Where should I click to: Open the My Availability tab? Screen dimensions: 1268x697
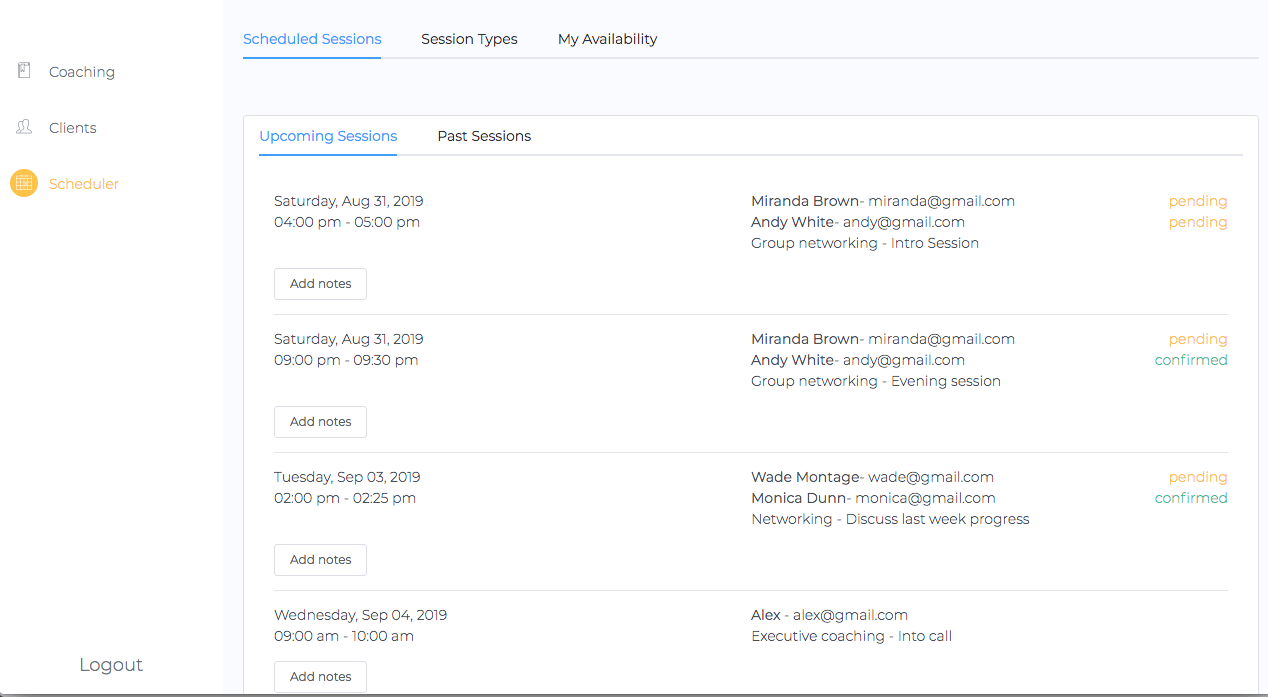[x=607, y=39]
